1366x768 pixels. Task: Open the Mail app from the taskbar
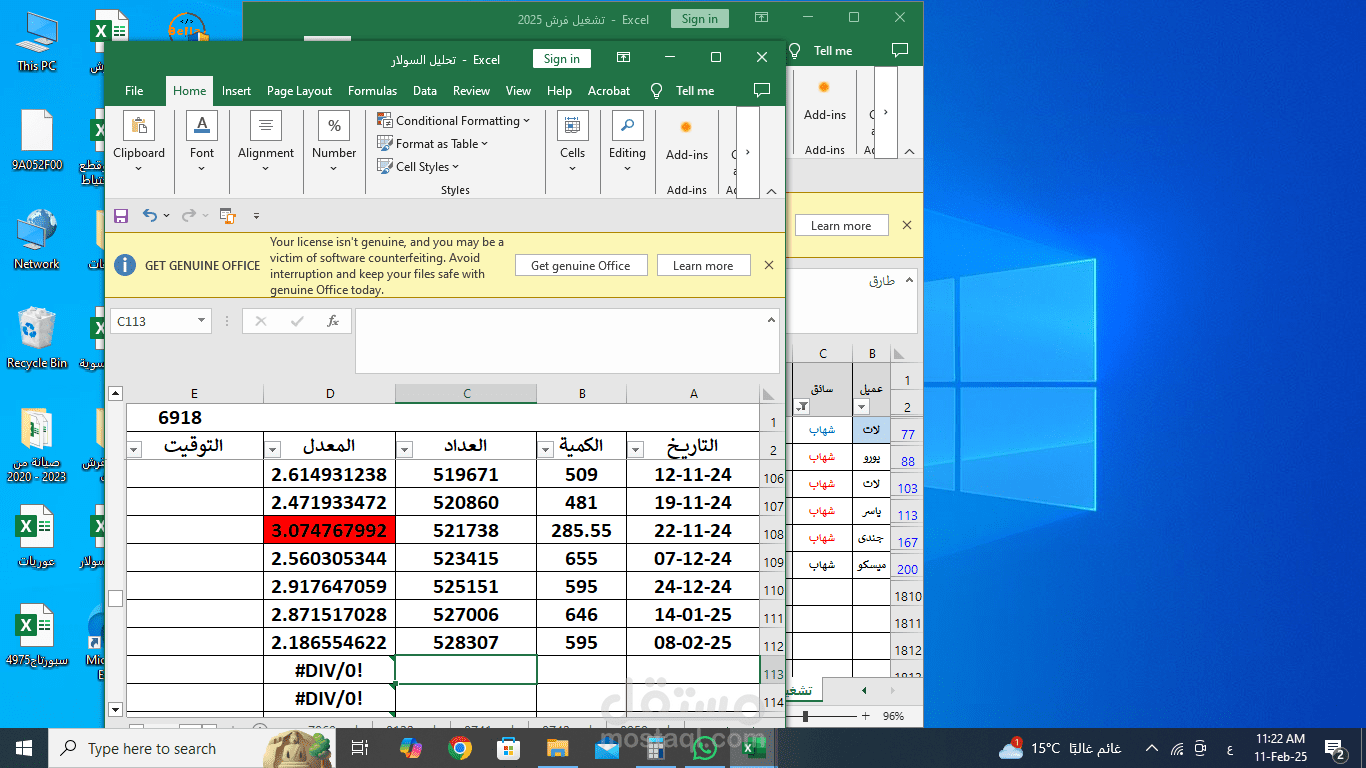pos(607,748)
